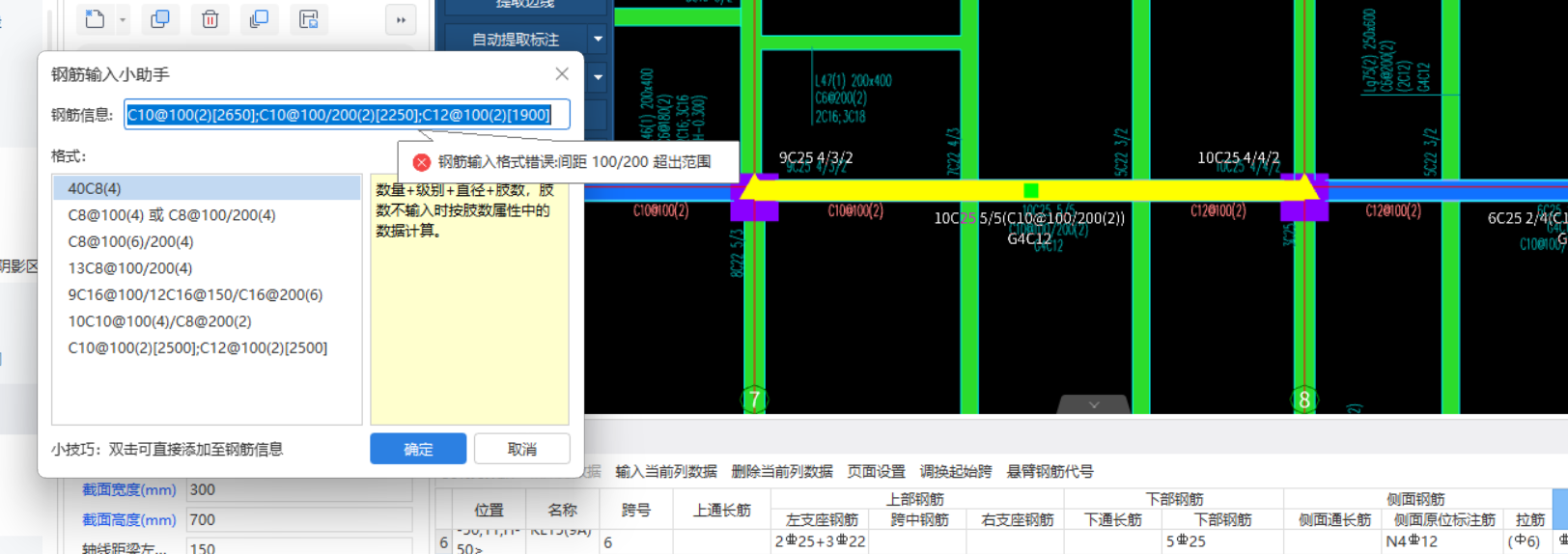Click the G4C12 beam label

pos(1029,238)
